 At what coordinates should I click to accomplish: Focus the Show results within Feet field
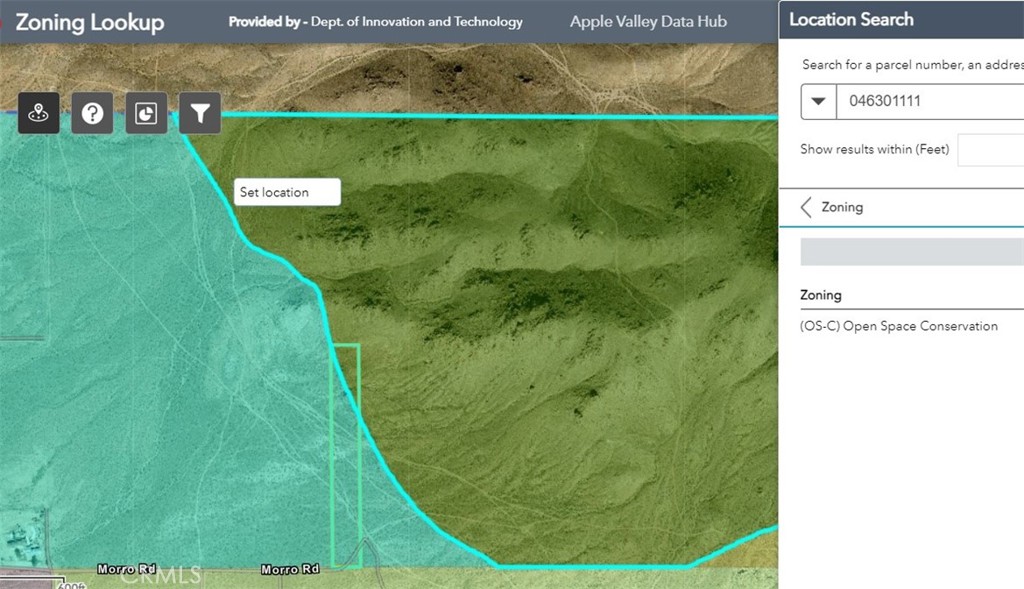click(991, 150)
